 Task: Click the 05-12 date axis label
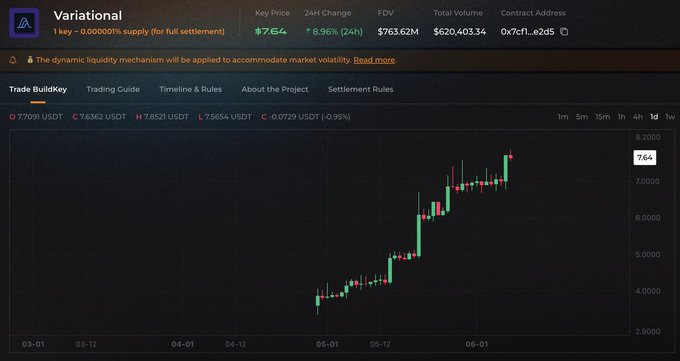tap(380, 345)
